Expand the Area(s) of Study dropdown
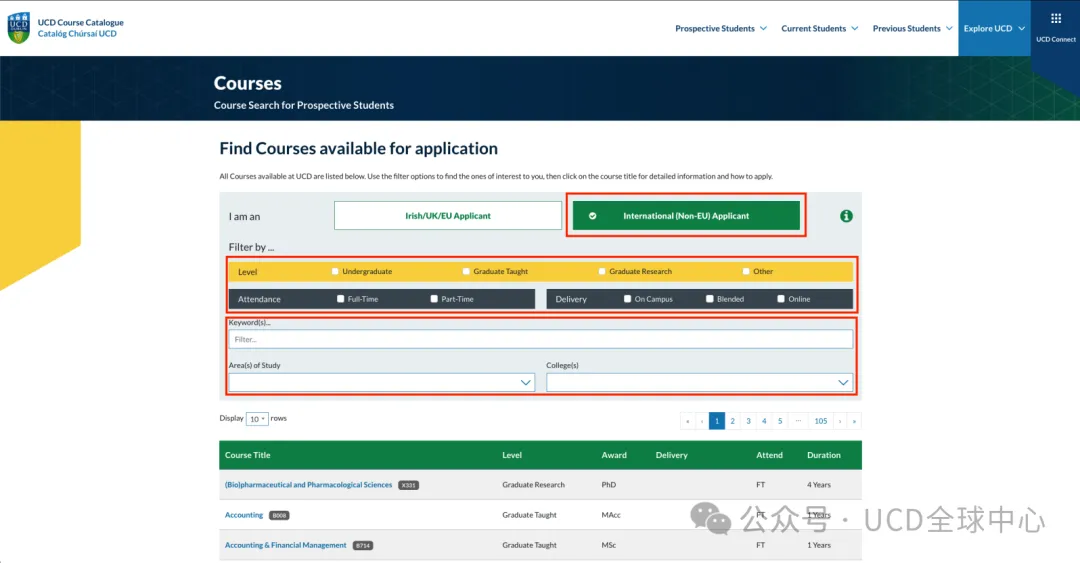 (381, 382)
